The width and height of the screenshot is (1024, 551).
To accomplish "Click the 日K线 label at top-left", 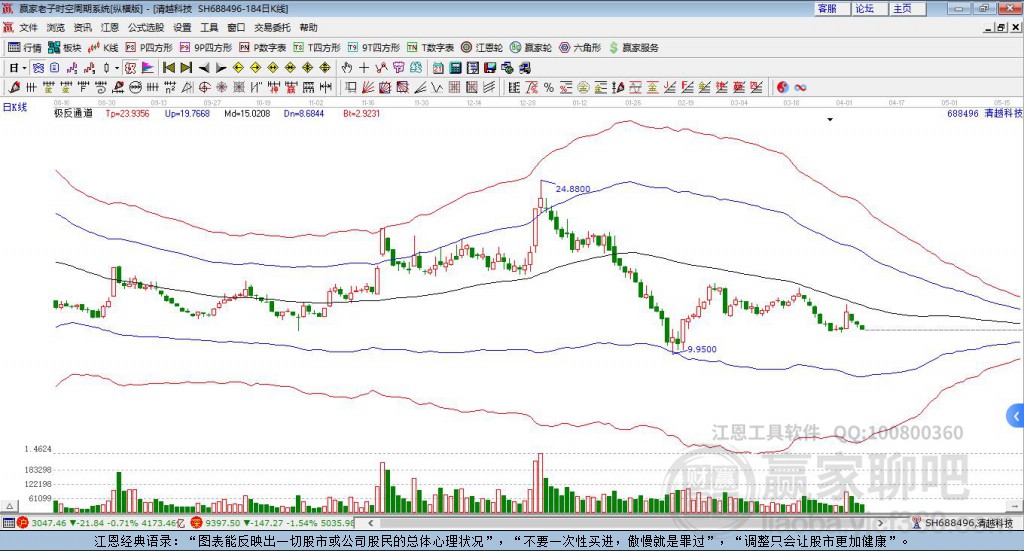I will point(14,107).
